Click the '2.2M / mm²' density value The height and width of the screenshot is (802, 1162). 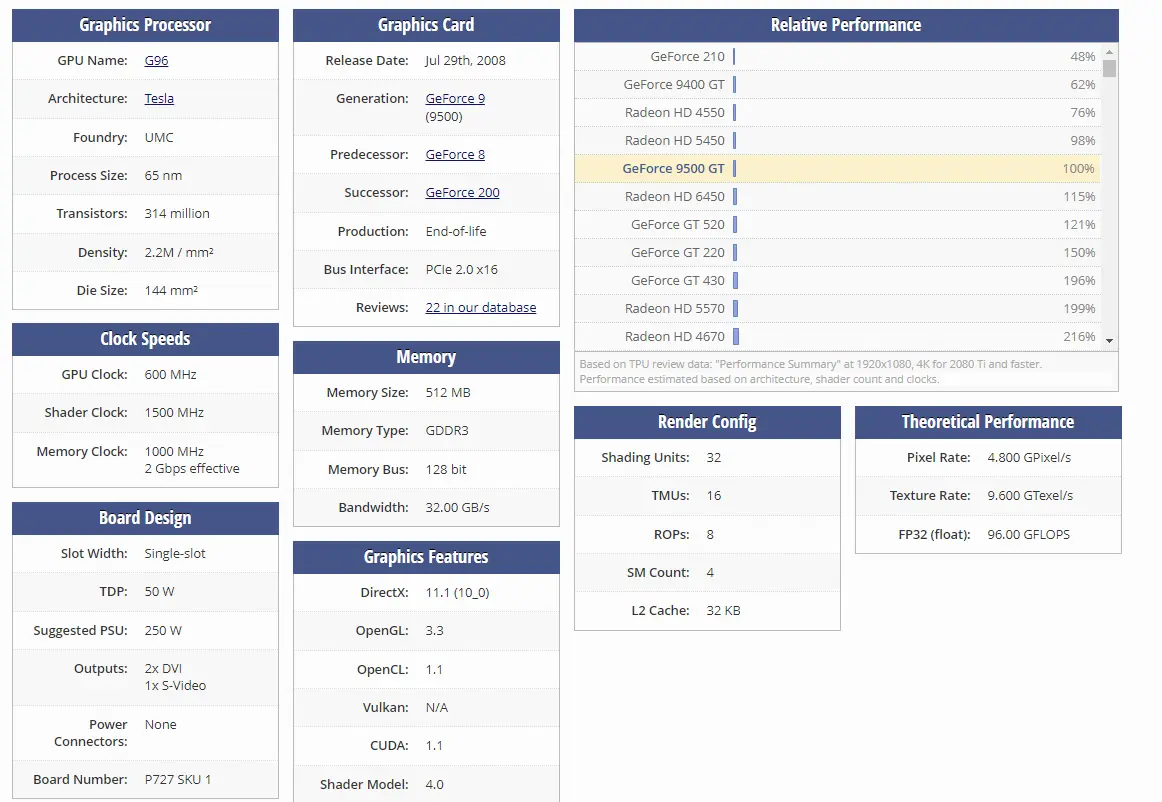tap(179, 253)
